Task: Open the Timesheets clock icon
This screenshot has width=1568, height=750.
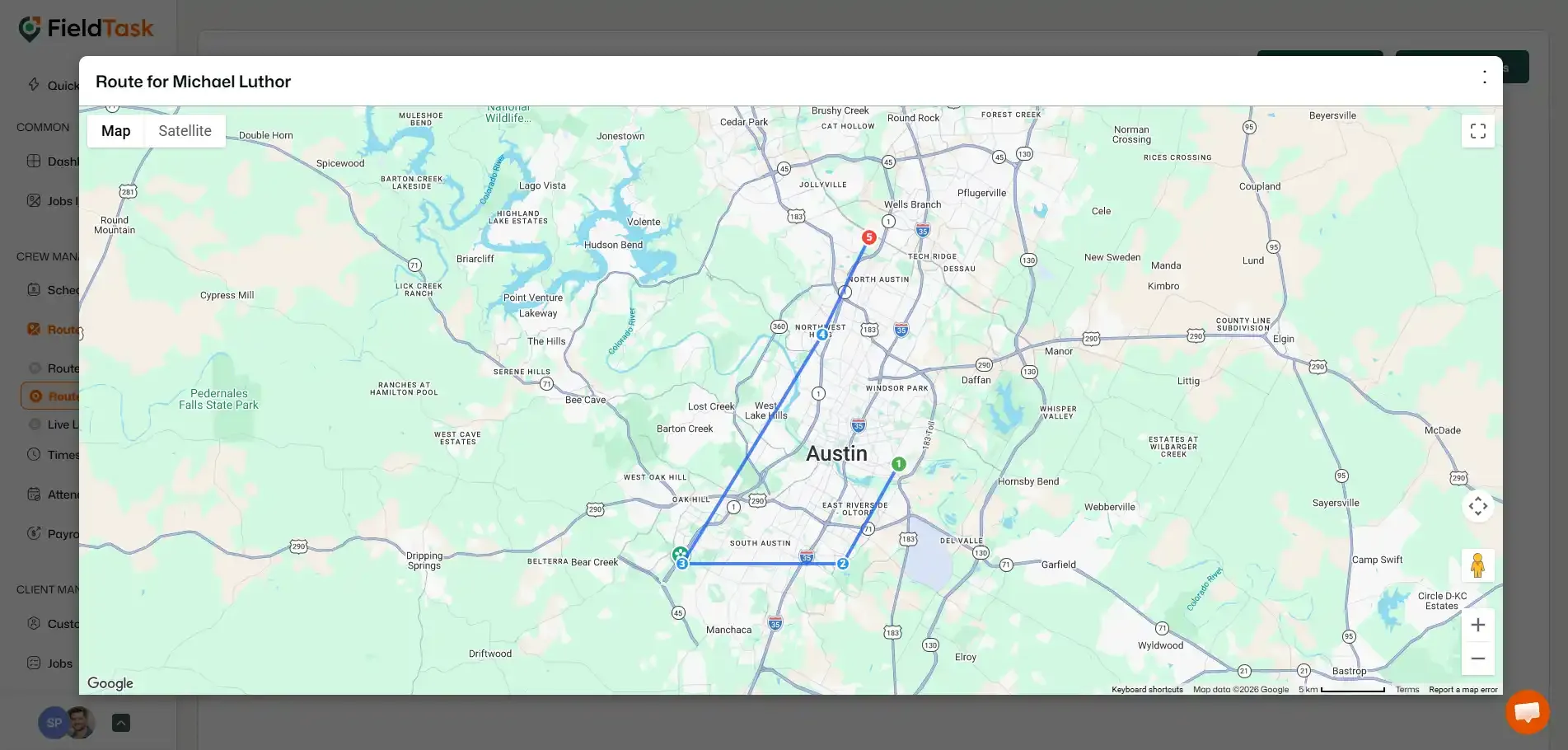Action: [x=34, y=454]
